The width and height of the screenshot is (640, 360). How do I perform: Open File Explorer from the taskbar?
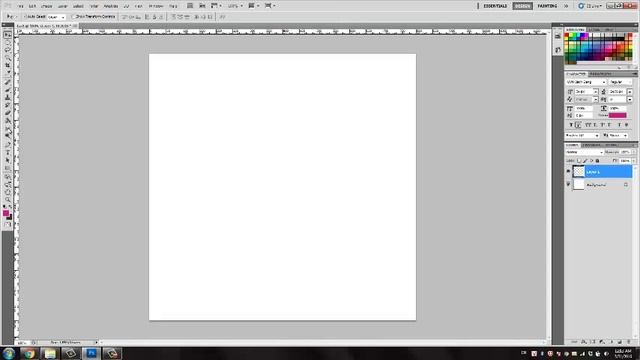(50, 353)
